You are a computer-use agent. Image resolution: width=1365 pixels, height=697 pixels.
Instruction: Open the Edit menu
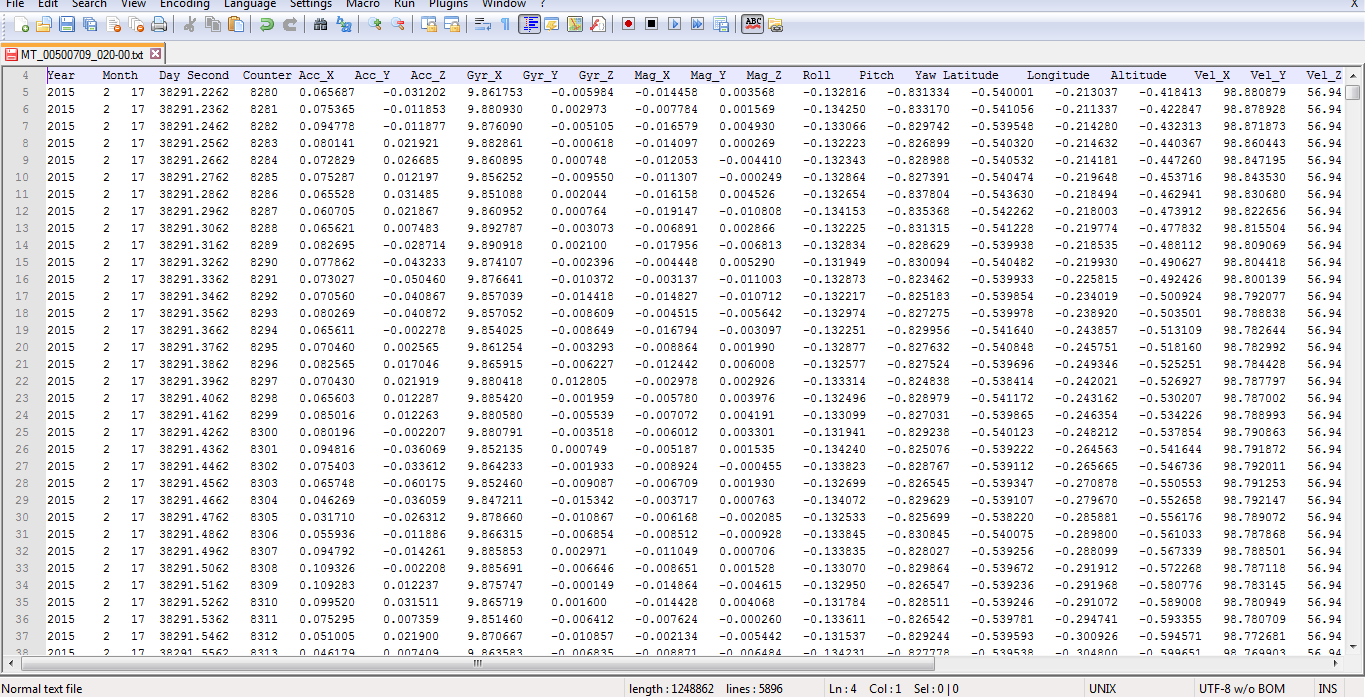pos(48,4)
